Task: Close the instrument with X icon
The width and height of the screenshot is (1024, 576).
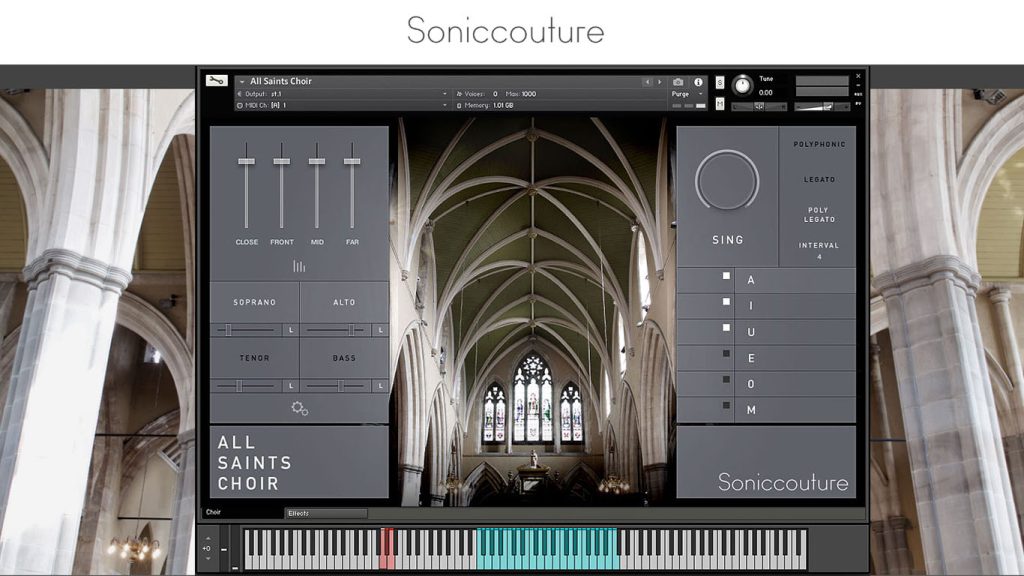Action: click(858, 76)
